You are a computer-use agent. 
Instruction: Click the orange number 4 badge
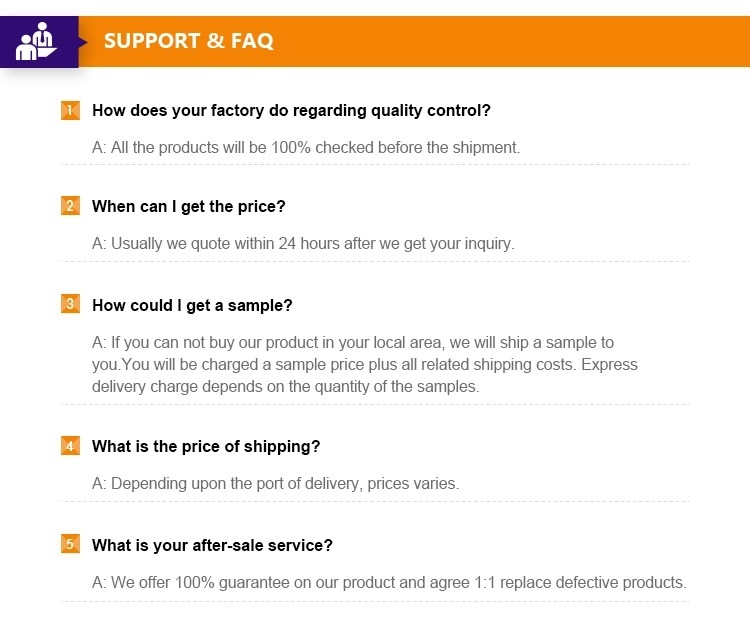pos(70,446)
